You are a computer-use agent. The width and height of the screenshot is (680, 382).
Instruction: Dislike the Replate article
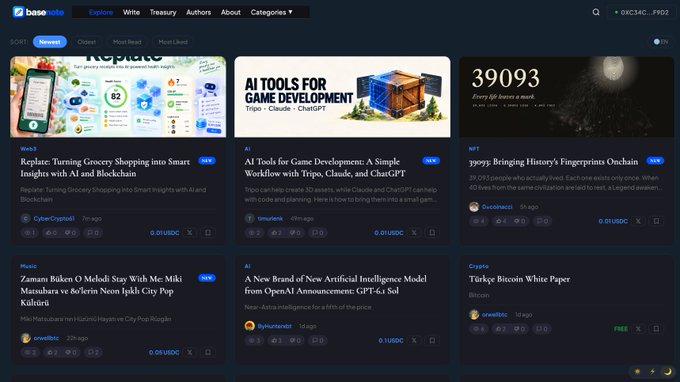70,233
